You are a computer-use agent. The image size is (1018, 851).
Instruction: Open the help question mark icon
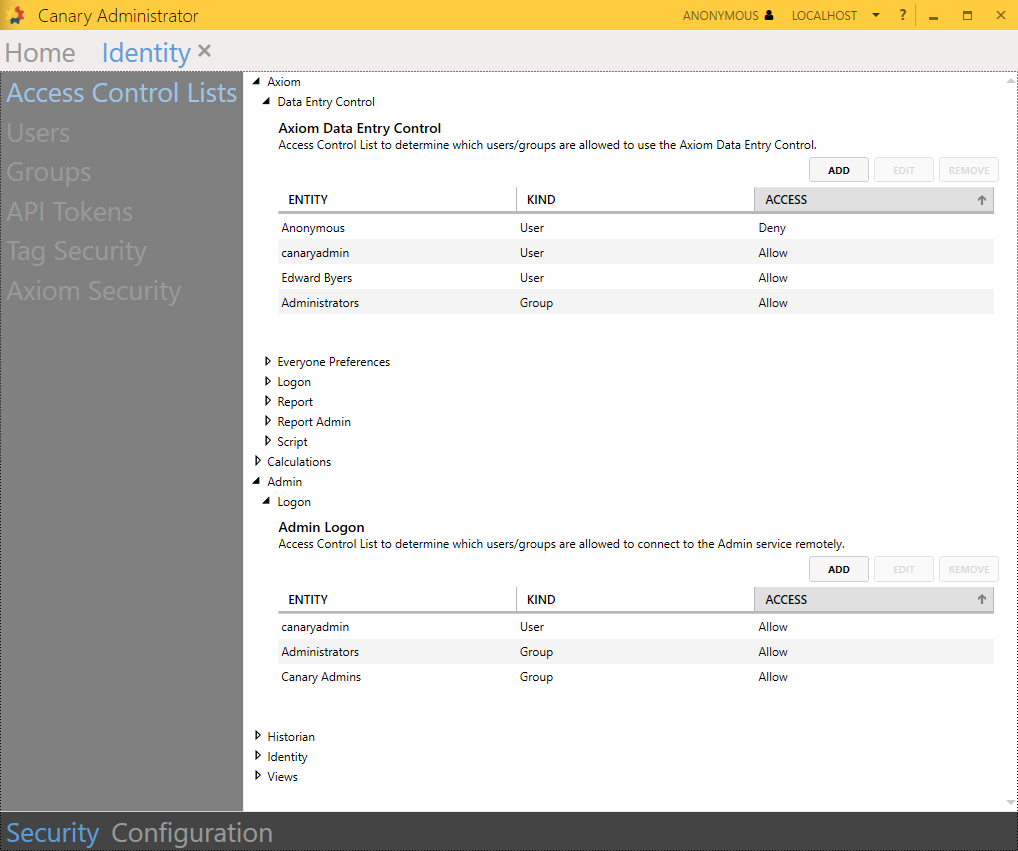pyautogui.click(x=903, y=15)
